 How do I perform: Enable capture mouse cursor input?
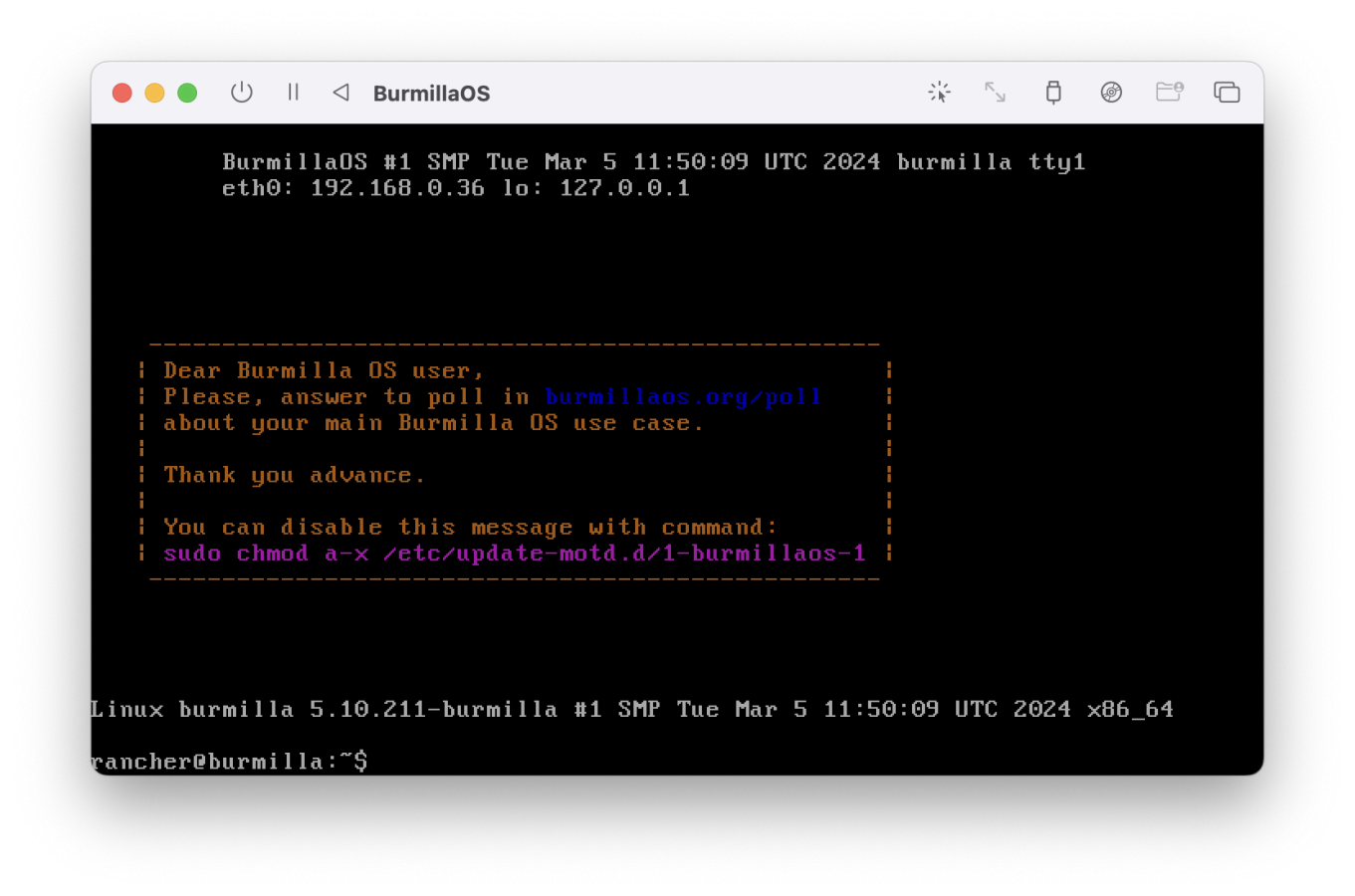coord(939,93)
